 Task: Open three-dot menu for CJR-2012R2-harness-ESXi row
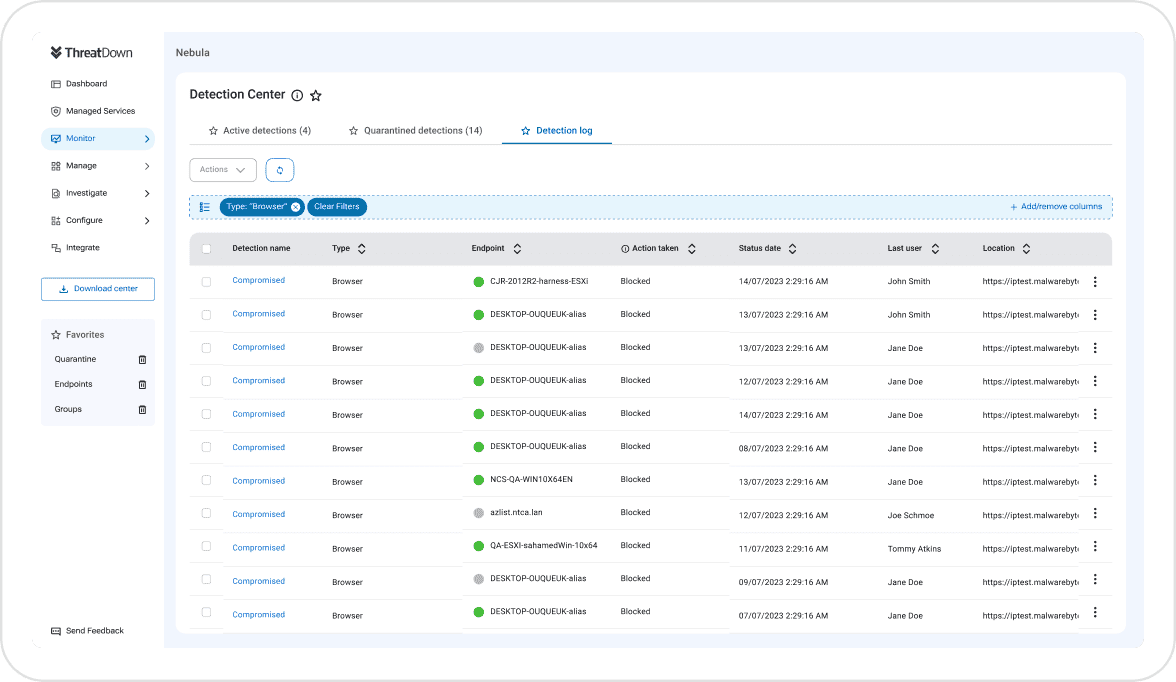tap(1095, 282)
